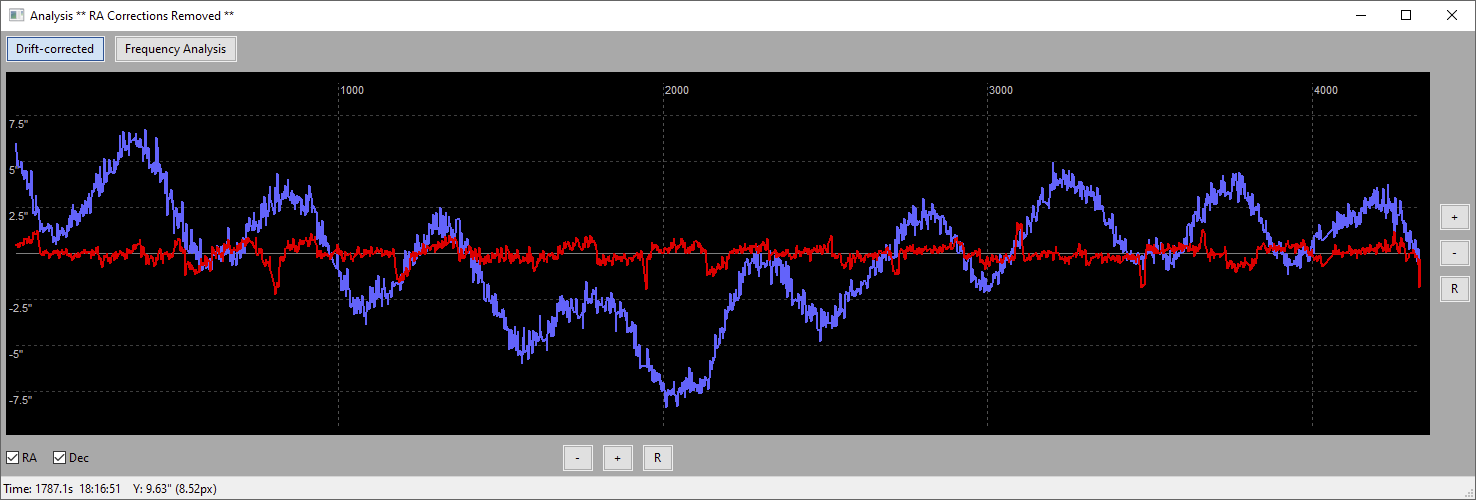
Task: Click the vertical zoom-in plus button beside graph
Action: tap(1454, 217)
